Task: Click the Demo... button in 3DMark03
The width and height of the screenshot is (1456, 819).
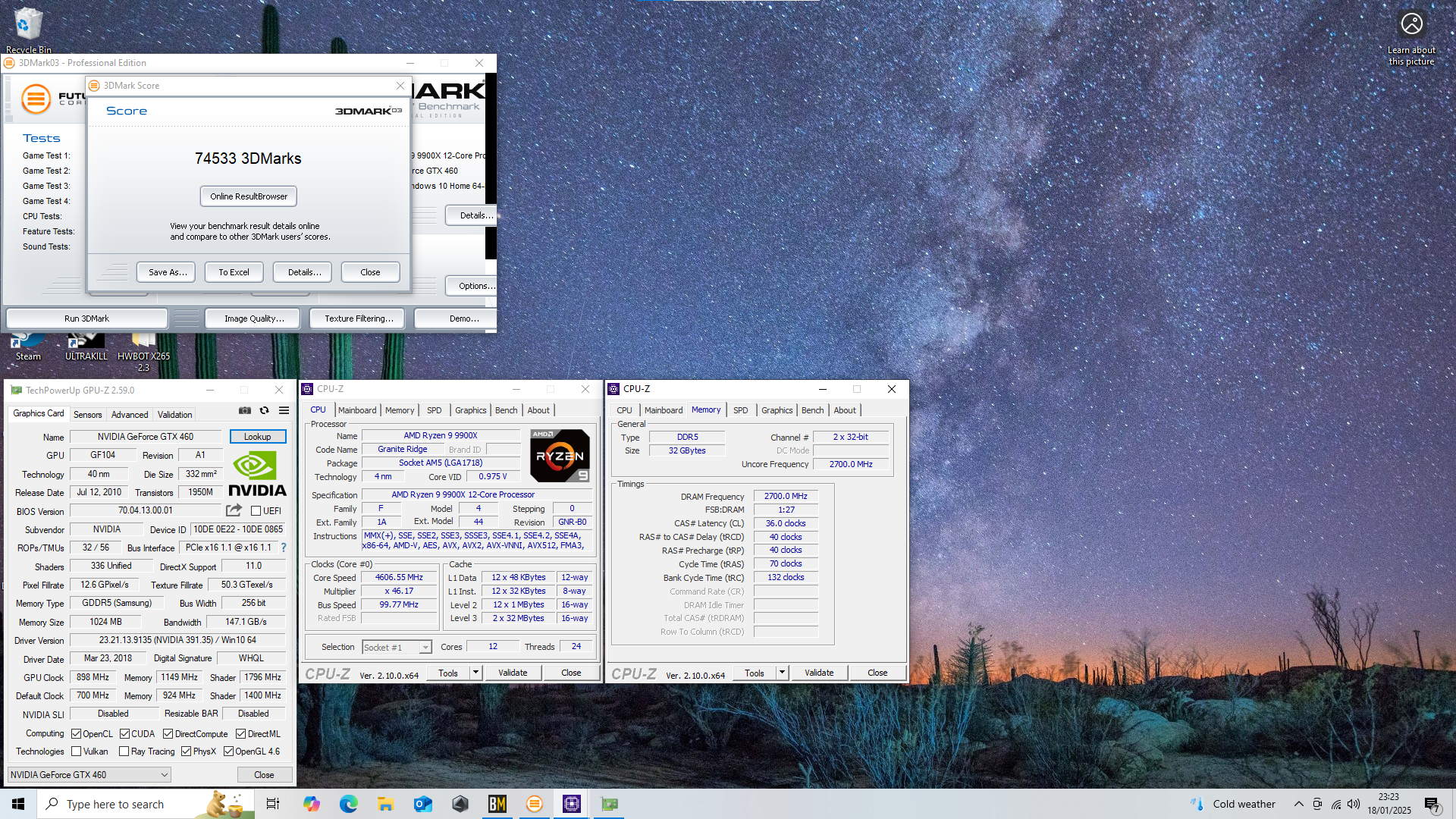Action: pos(456,318)
